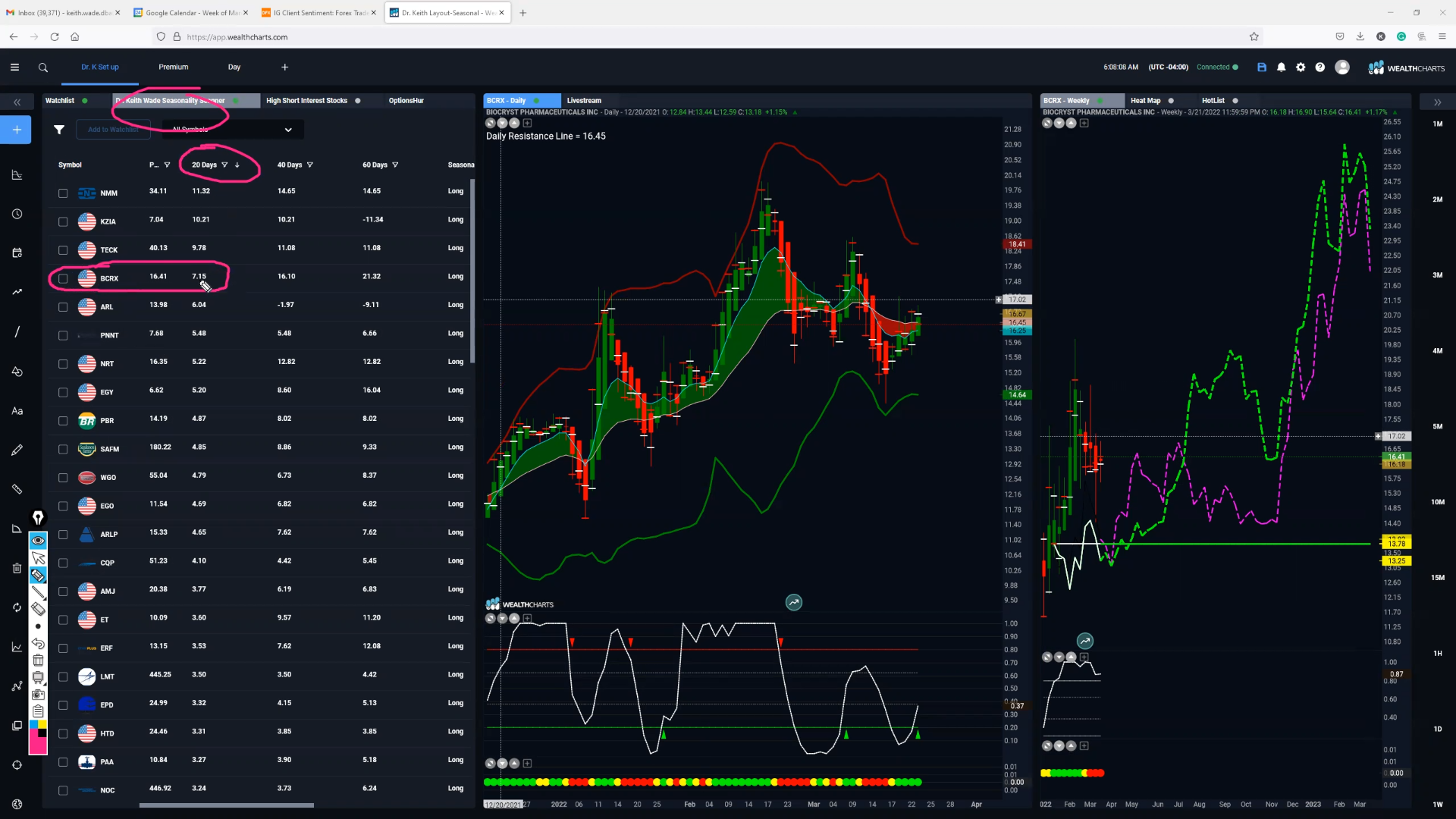
Task: Open filter on 20 Days column
Action: [224, 165]
